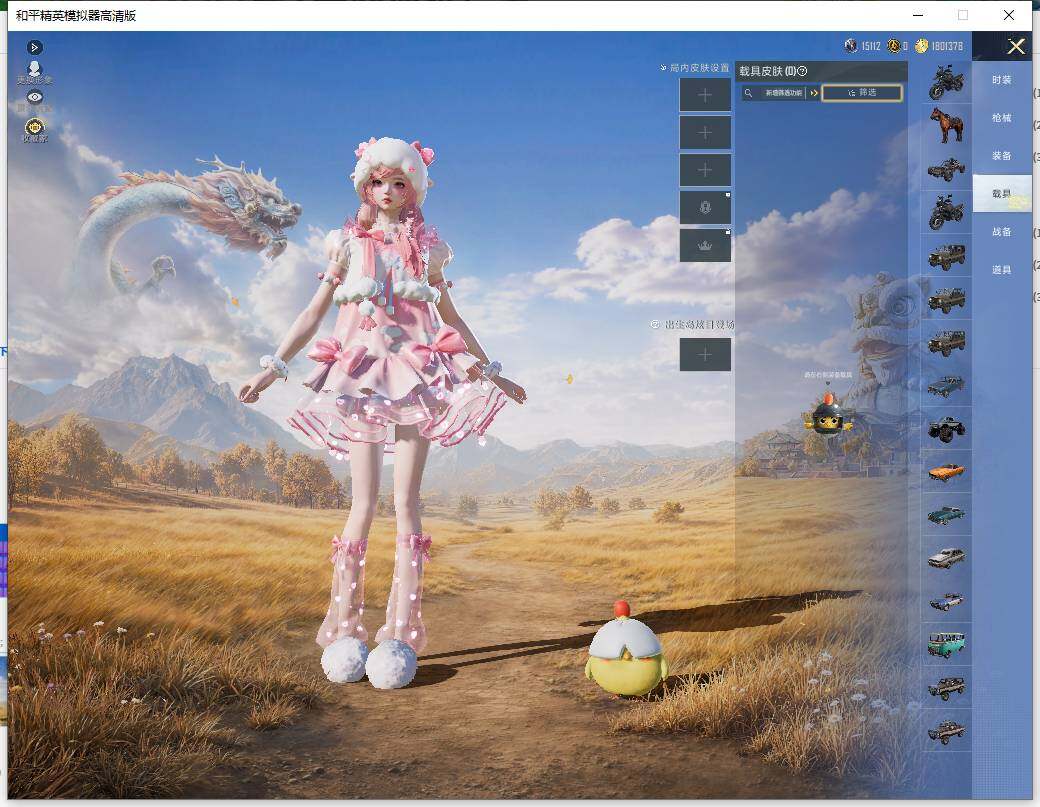This screenshot has height=807, width=1040.
Task: Switch to the 道具 items tab
Action: 1002,269
